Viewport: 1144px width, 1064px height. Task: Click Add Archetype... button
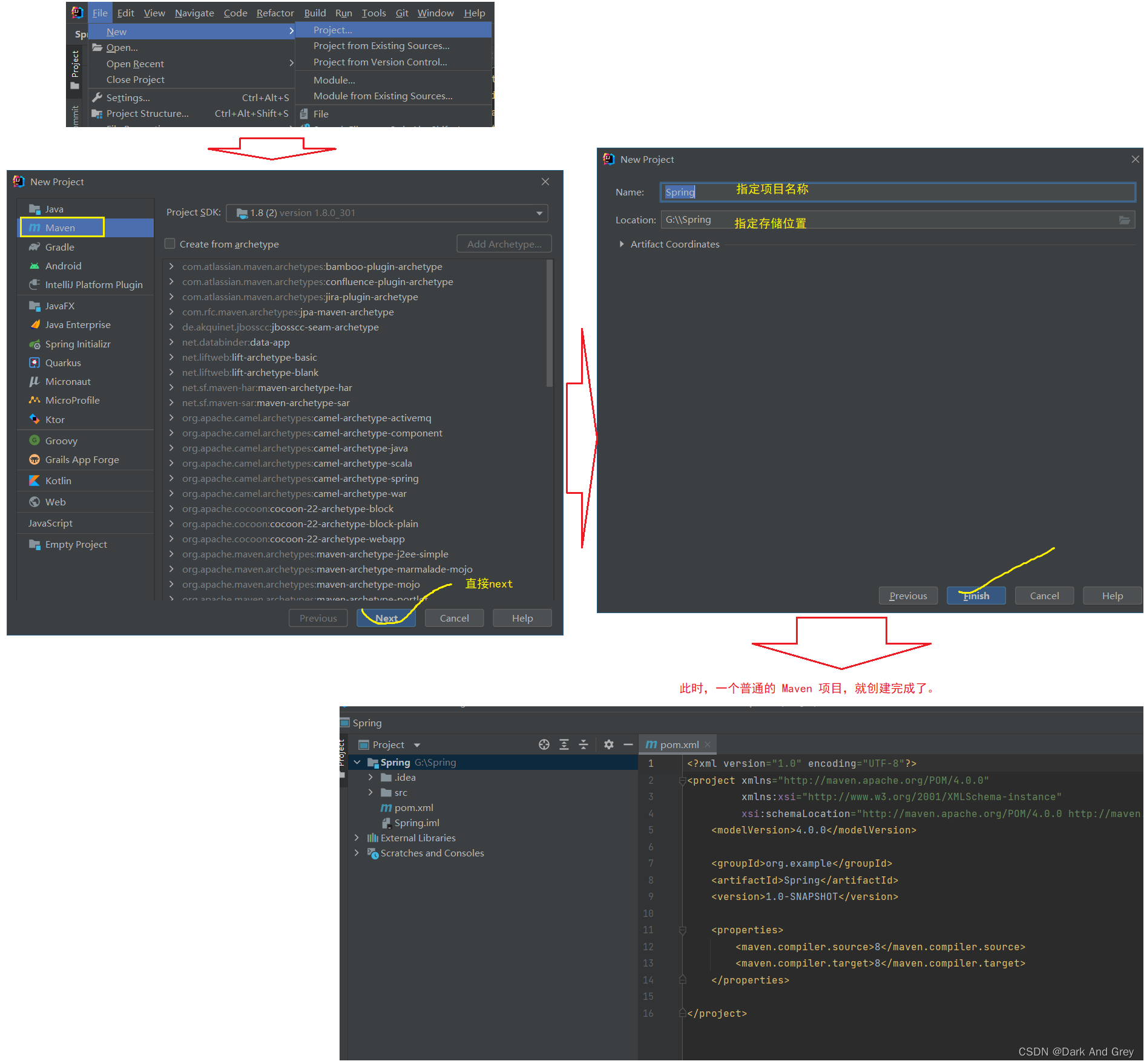(504, 244)
